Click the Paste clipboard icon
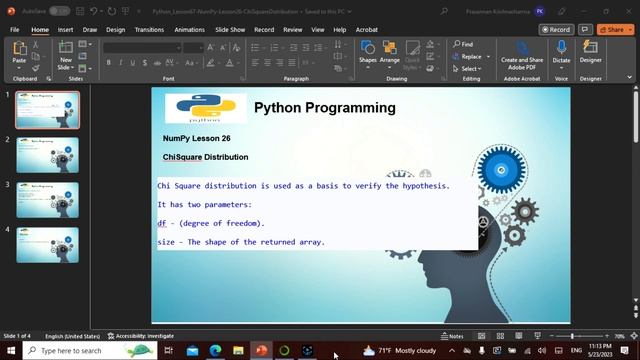The image size is (640, 360). click(x=19, y=48)
